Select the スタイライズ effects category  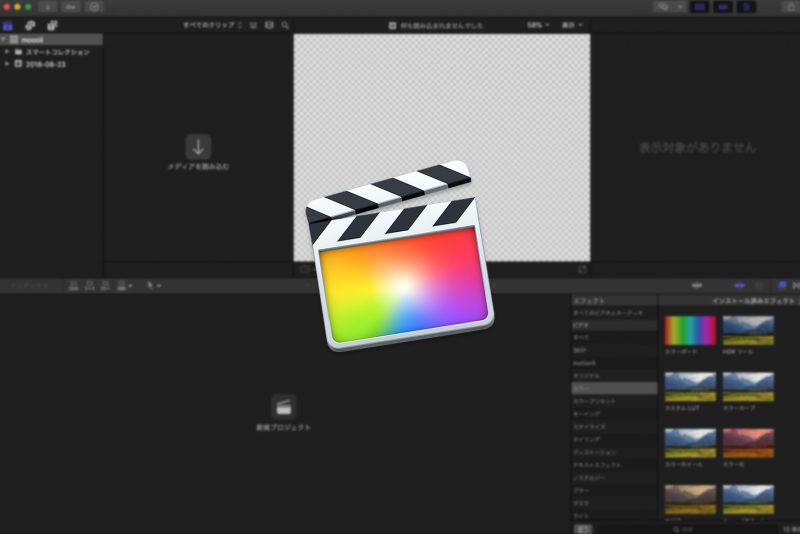click(614, 427)
